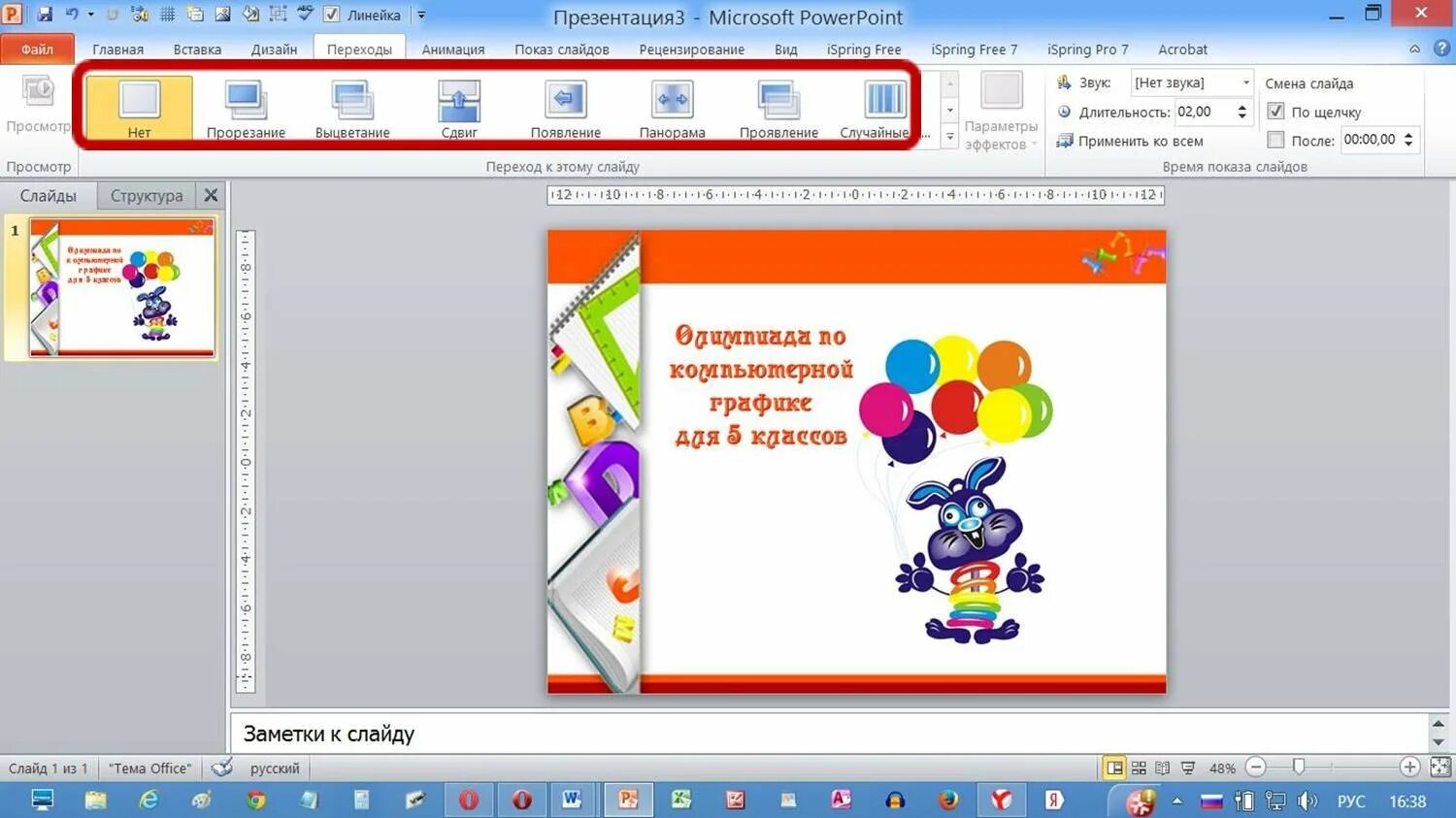Screen dimensions: 1456x818
Task: Click zoom in plus button
Action: tap(1409, 768)
